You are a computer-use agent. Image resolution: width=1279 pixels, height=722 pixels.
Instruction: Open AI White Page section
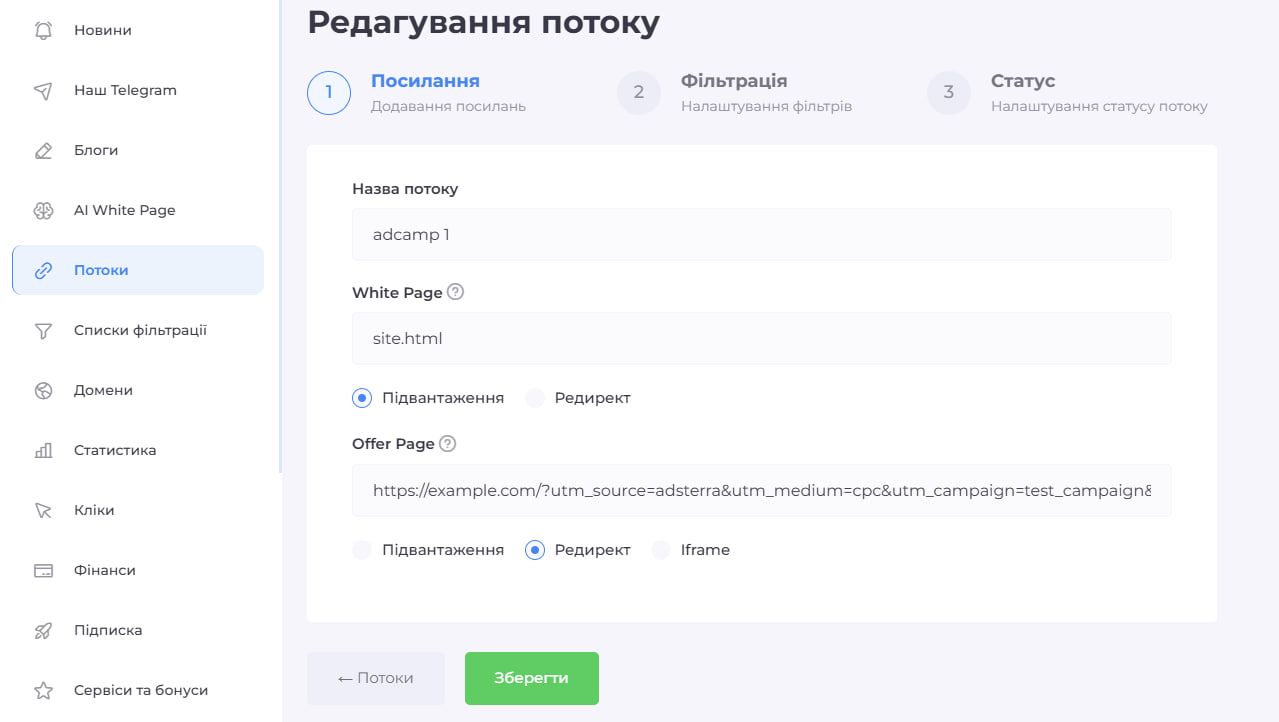click(x=138, y=210)
